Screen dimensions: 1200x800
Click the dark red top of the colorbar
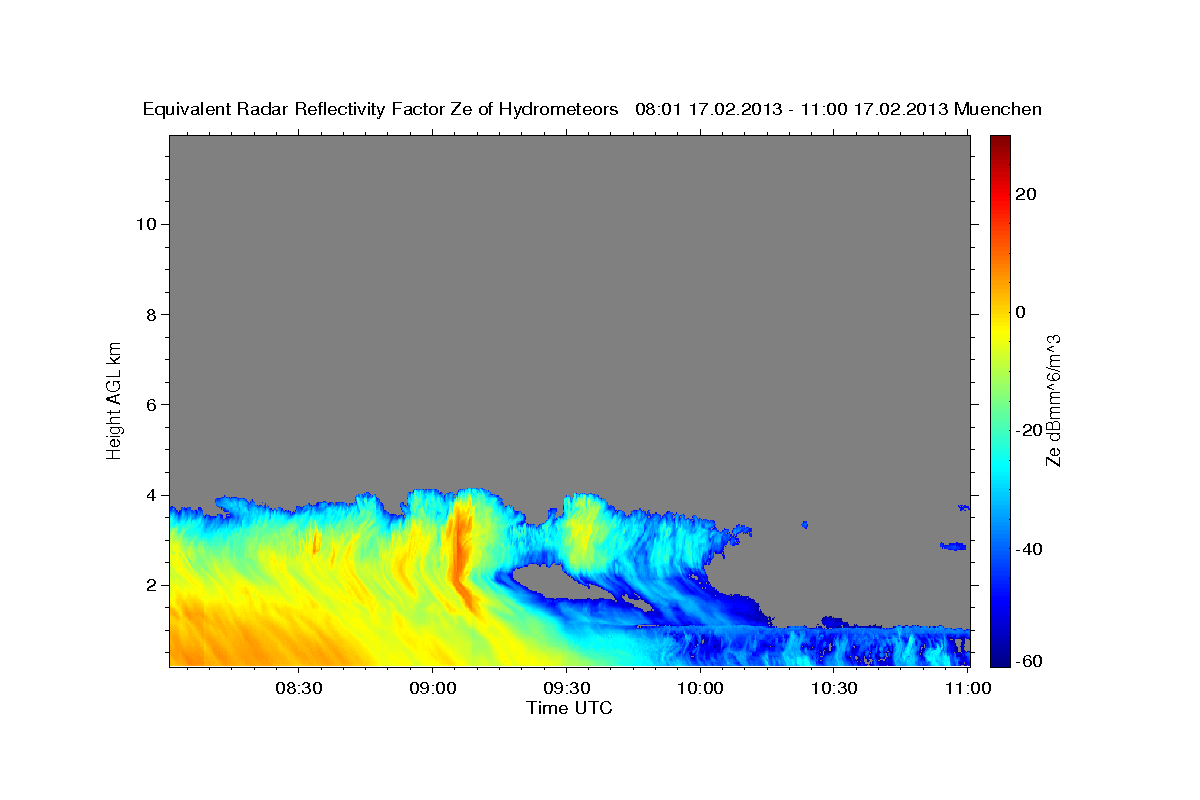point(999,144)
